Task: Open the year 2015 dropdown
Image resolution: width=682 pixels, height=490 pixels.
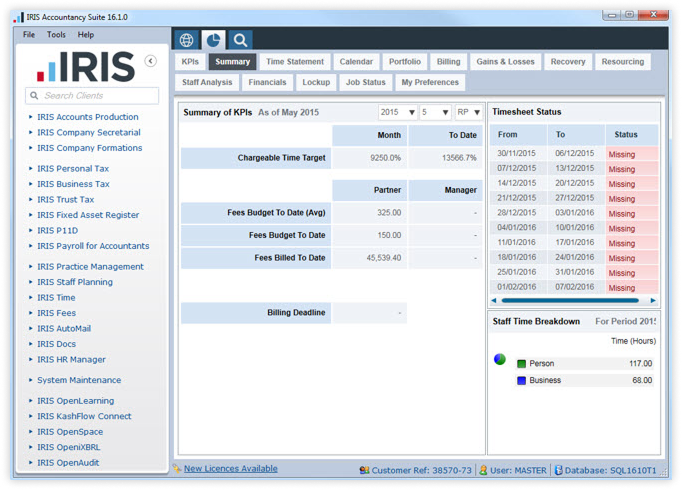Action: tap(398, 112)
